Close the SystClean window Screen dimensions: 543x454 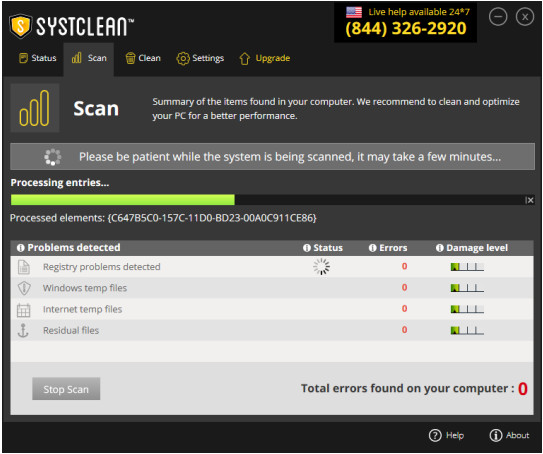pyautogui.click(x=525, y=17)
